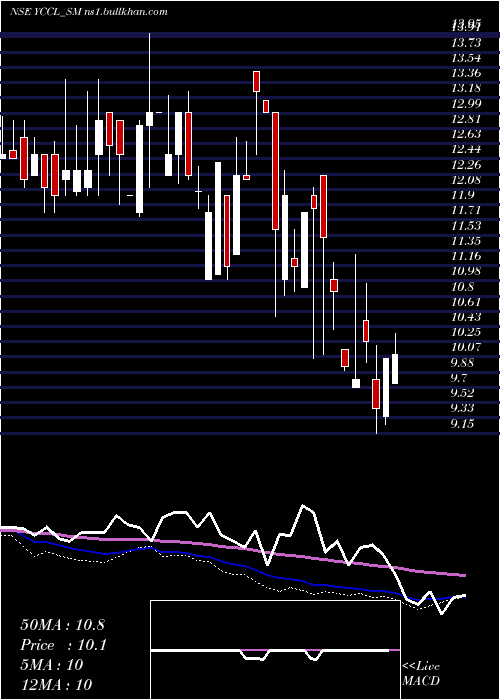Click the 10.43 price axis label
Image resolution: width=500 pixels, height=700 pixels.
coord(467,317)
